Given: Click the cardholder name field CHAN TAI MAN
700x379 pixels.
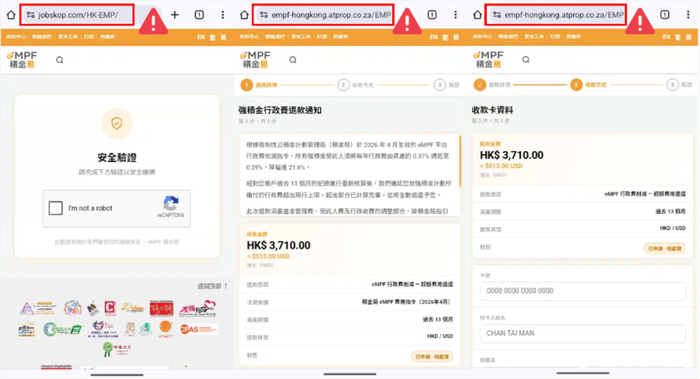Looking at the screenshot, I should 583,333.
